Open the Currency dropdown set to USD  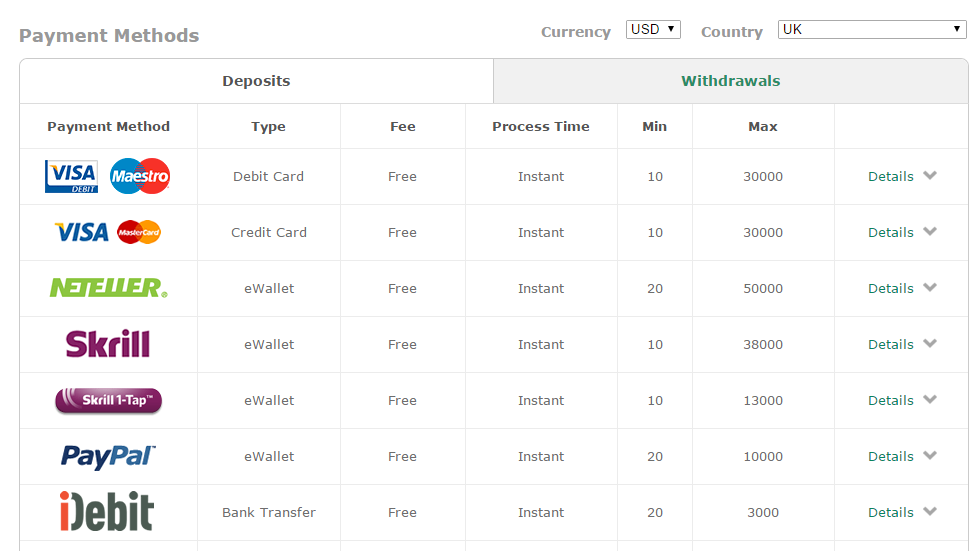pyautogui.click(x=653, y=30)
